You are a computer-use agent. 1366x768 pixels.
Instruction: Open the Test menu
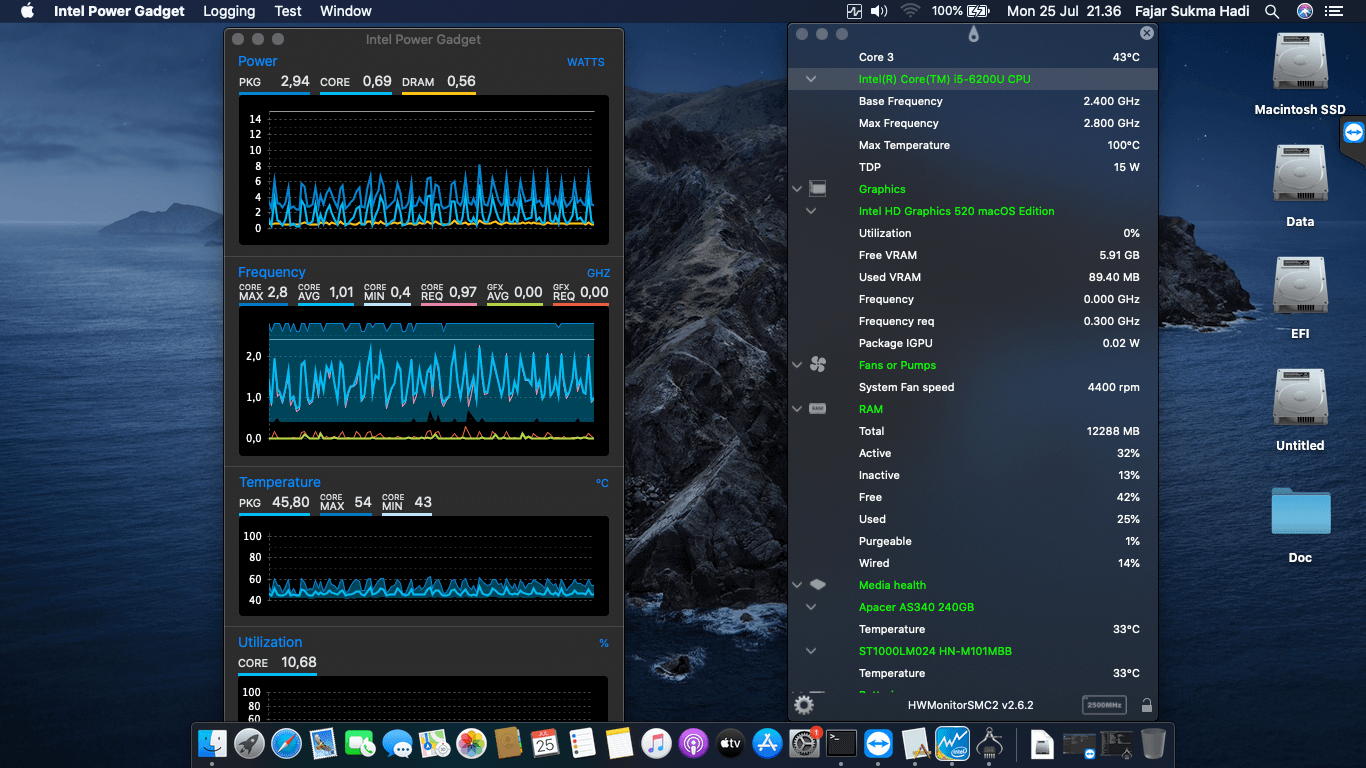(x=288, y=11)
